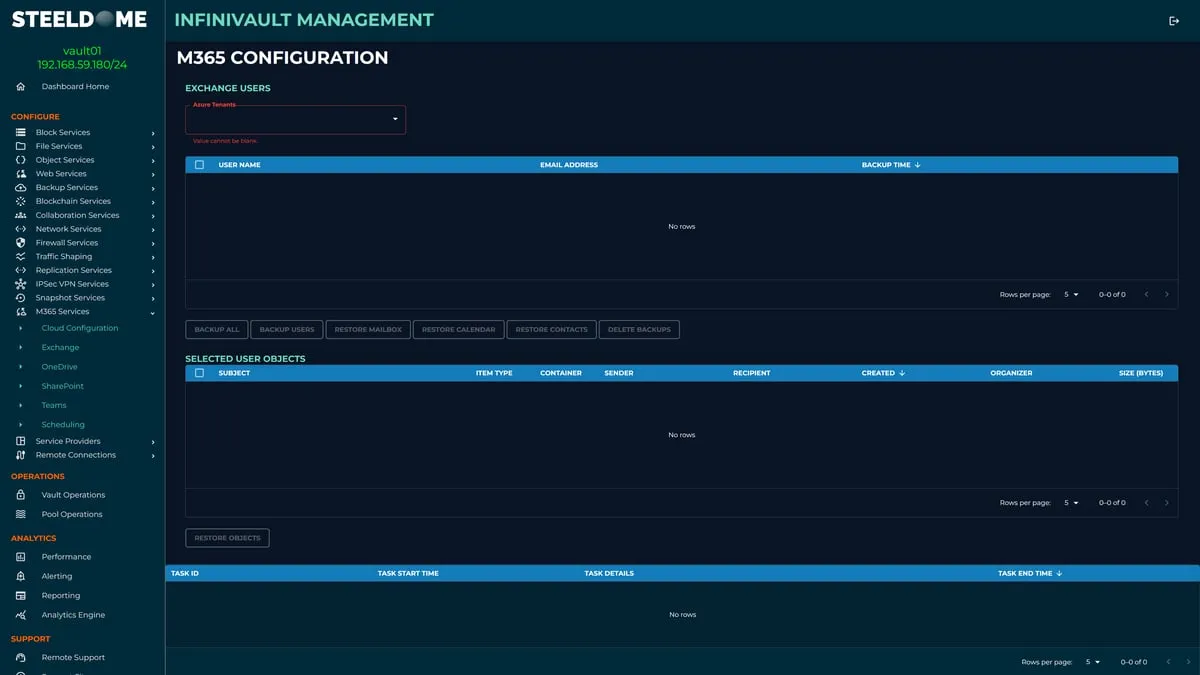Open the Teams configuration page
This screenshot has height=675, width=1200.
pos(53,405)
